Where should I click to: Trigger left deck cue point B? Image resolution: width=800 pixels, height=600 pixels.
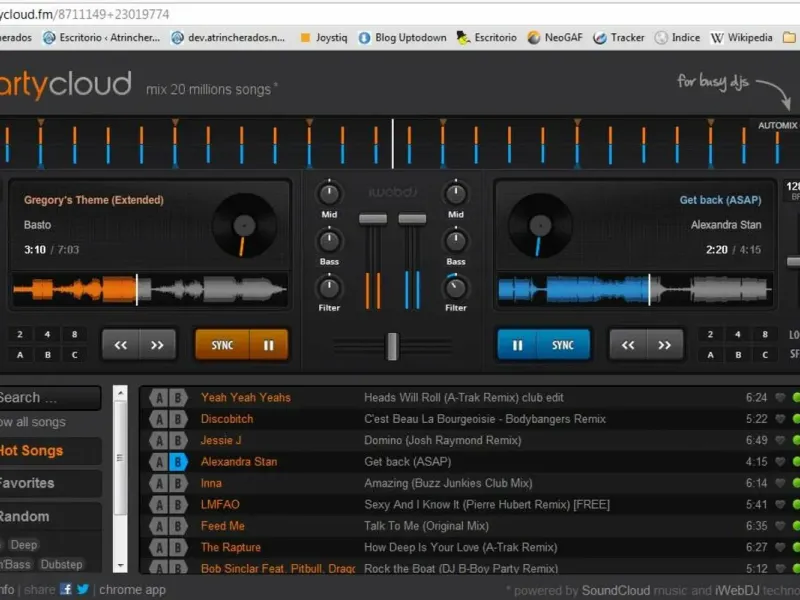point(47,355)
